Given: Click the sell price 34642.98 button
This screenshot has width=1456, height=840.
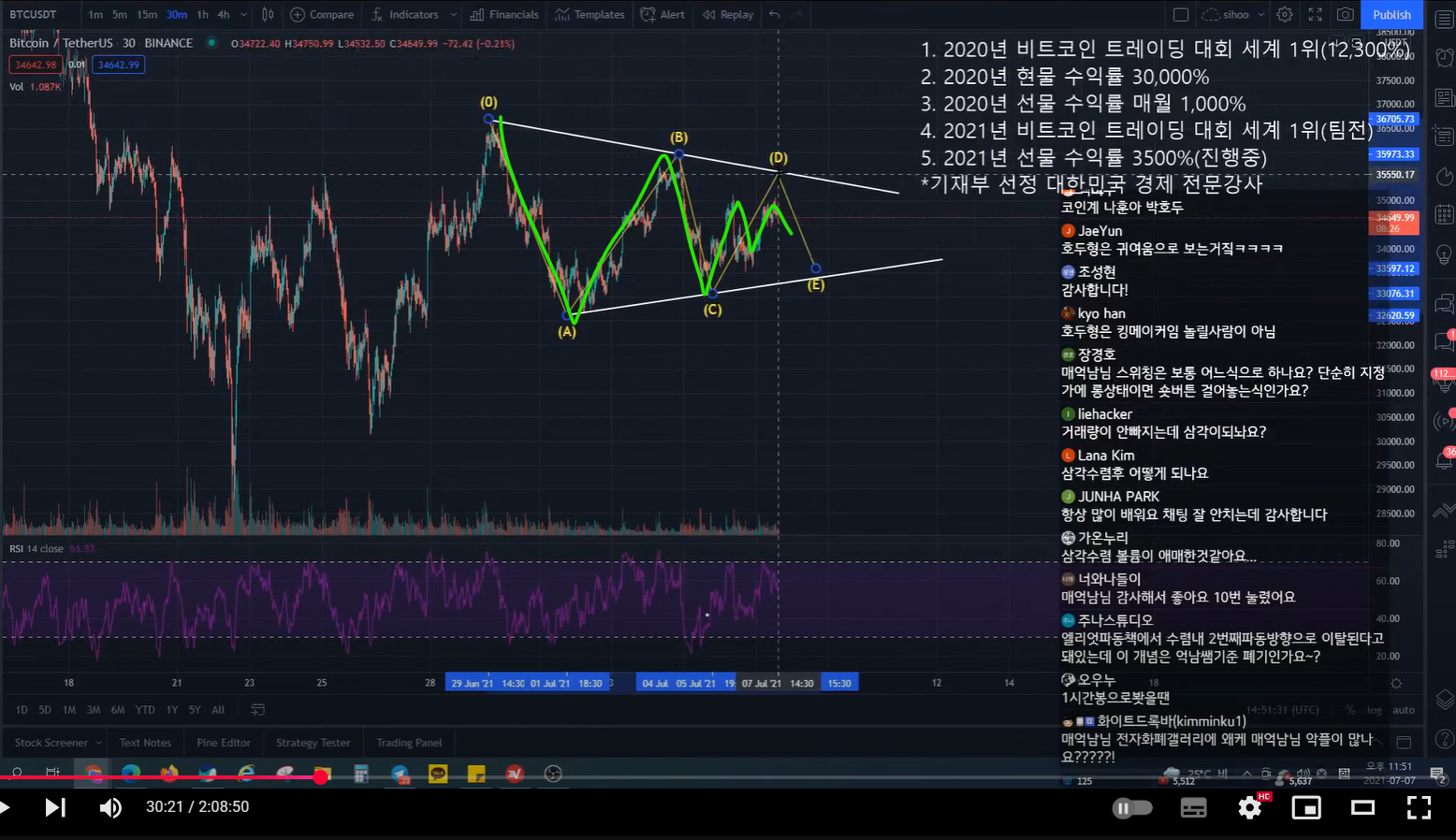Looking at the screenshot, I should pyautogui.click(x=35, y=65).
